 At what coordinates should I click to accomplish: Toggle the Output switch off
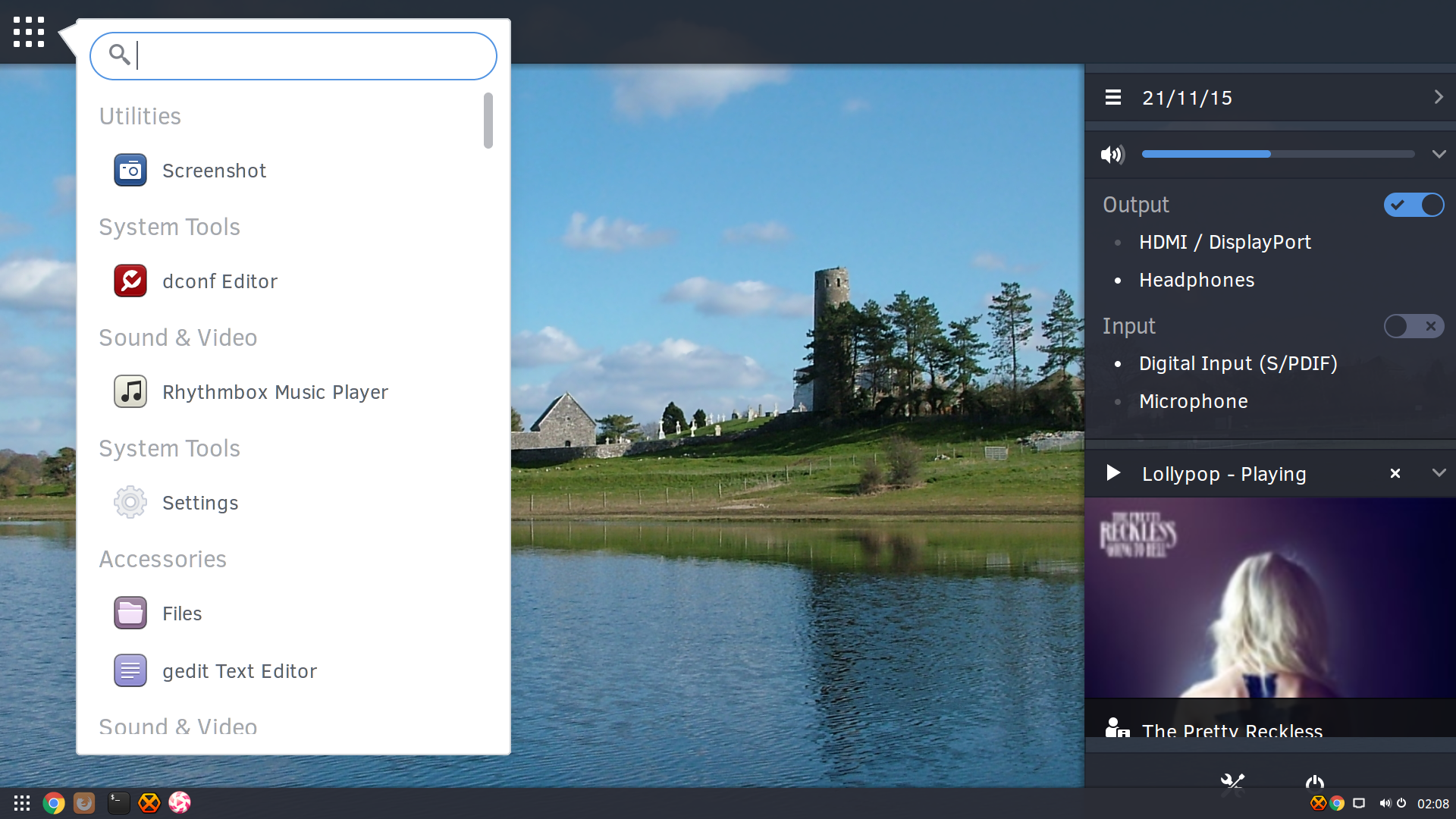point(1414,205)
